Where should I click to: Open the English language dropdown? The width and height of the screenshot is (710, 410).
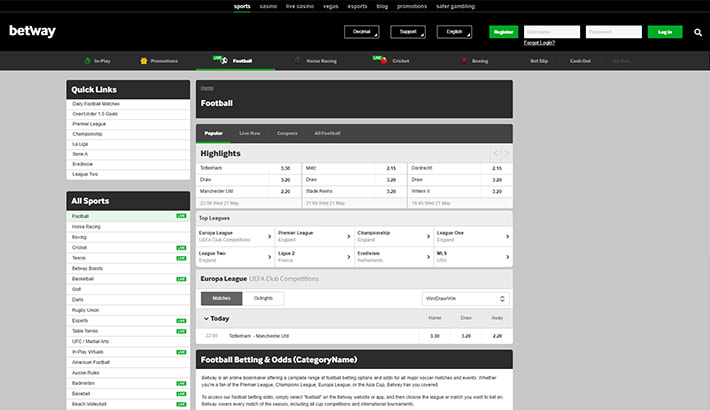point(454,32)
